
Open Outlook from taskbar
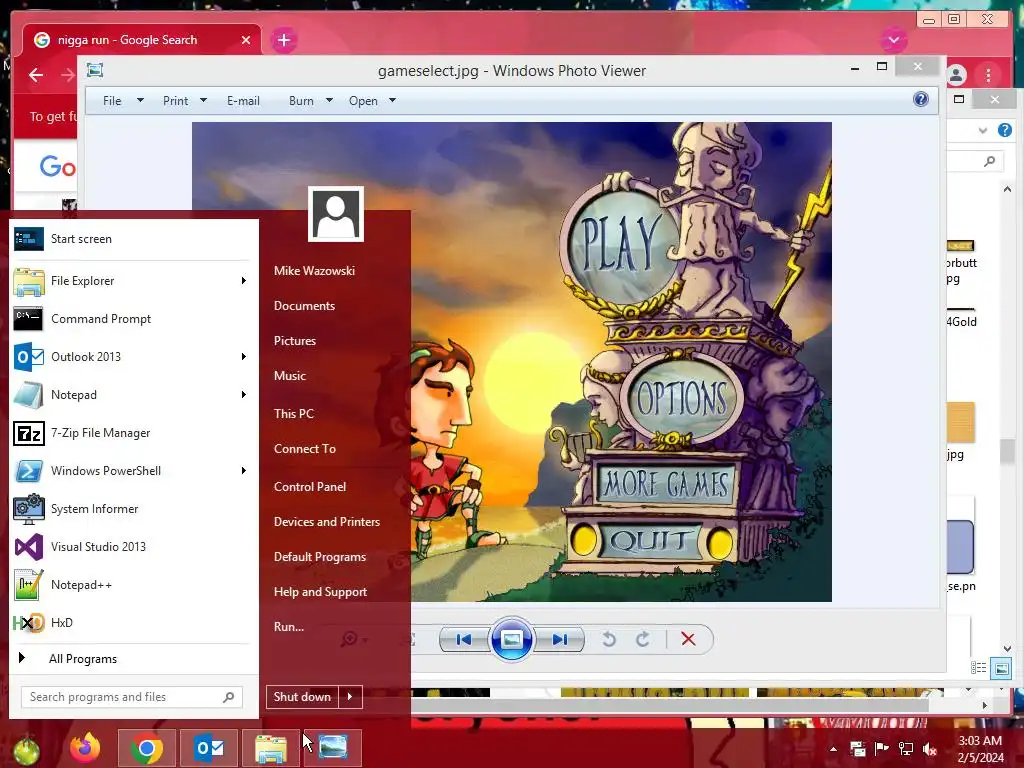(209, 748)
